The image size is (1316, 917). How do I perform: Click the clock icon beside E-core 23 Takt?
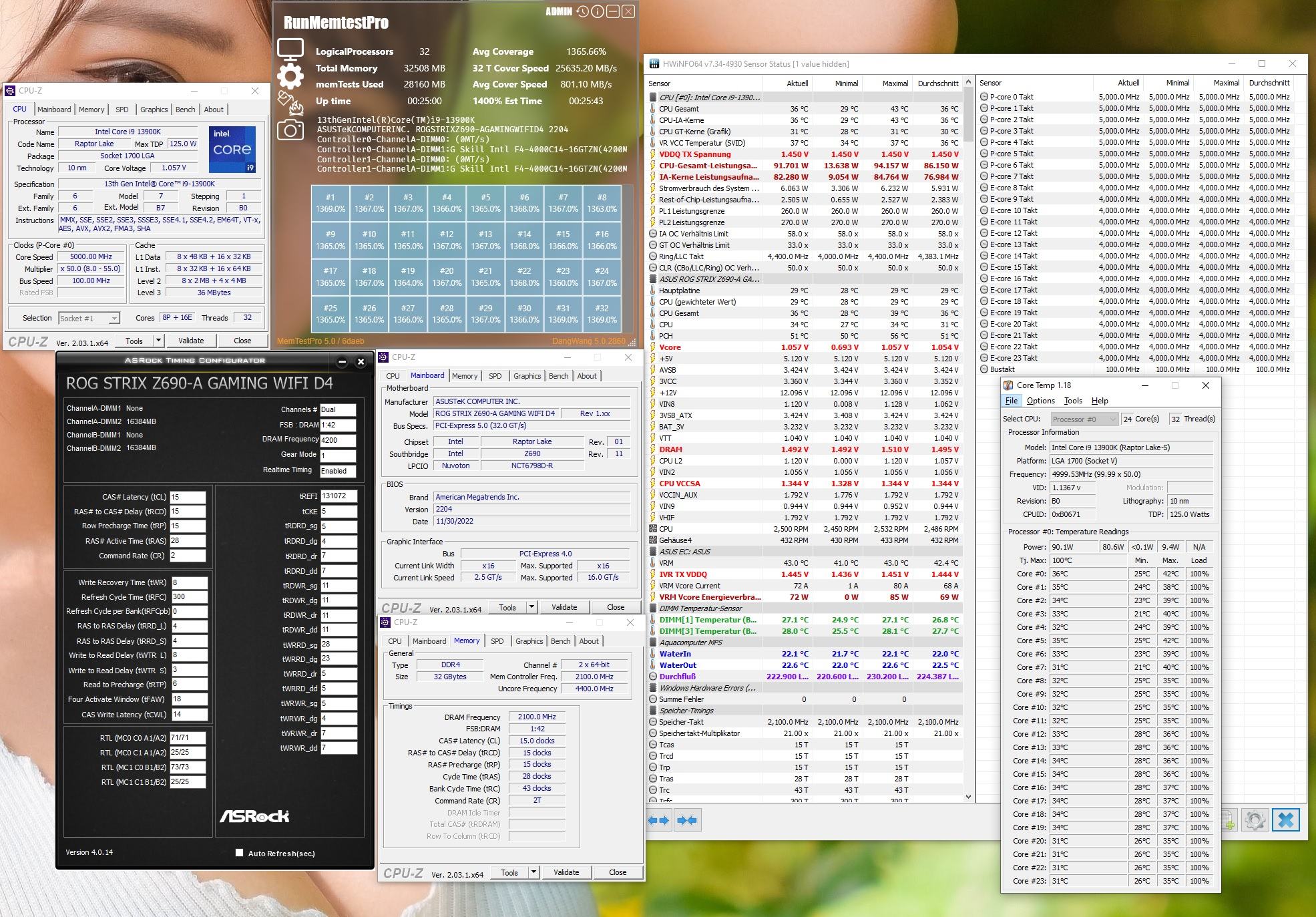coord(984,358)
